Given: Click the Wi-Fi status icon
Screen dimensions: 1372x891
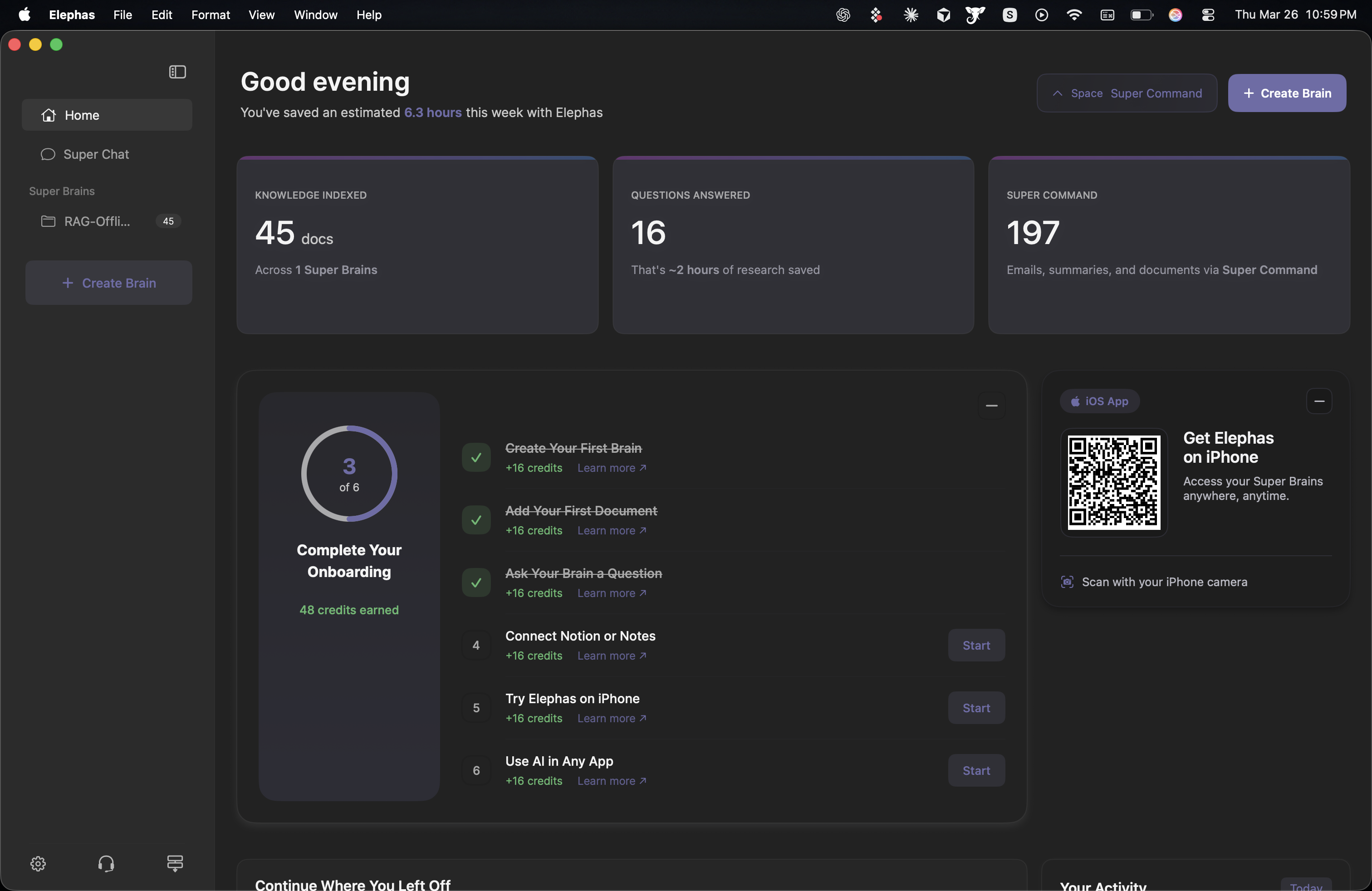Looking at the screenshot, I should pos(1074,15).
